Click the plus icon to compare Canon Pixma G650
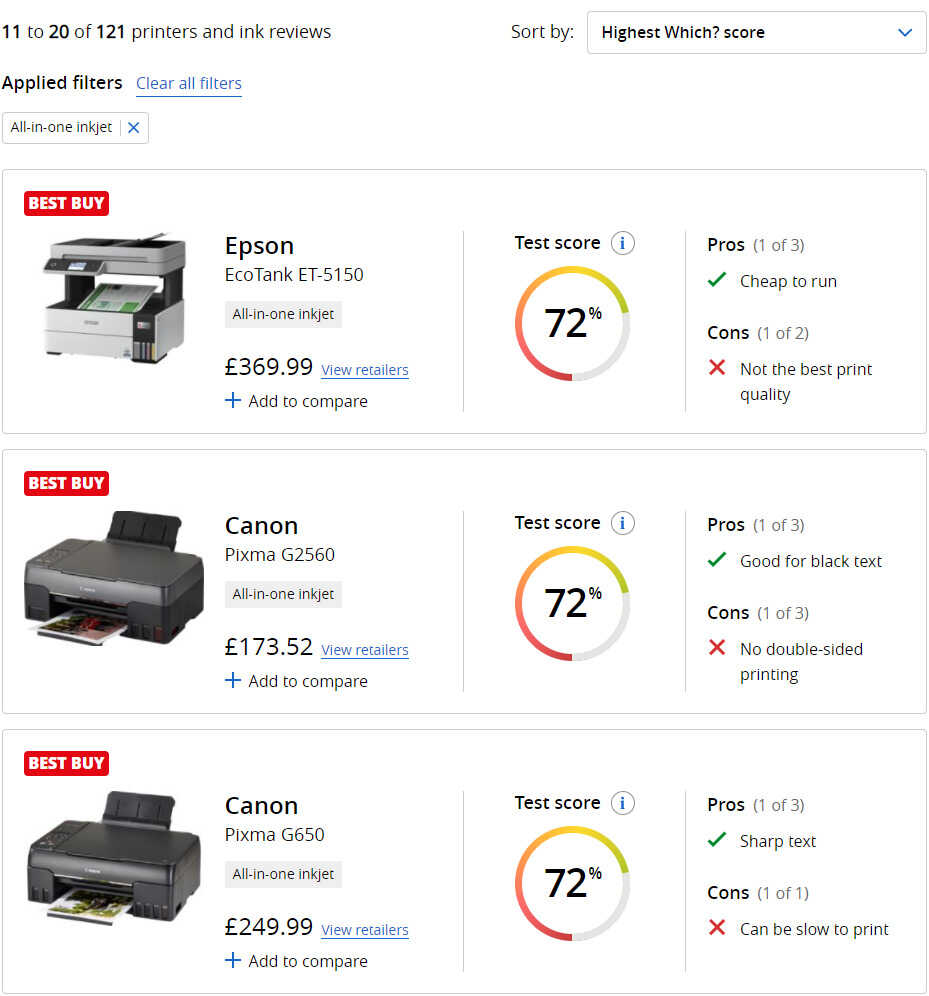Screen dimensions: 929x996 tap(233, 961)
